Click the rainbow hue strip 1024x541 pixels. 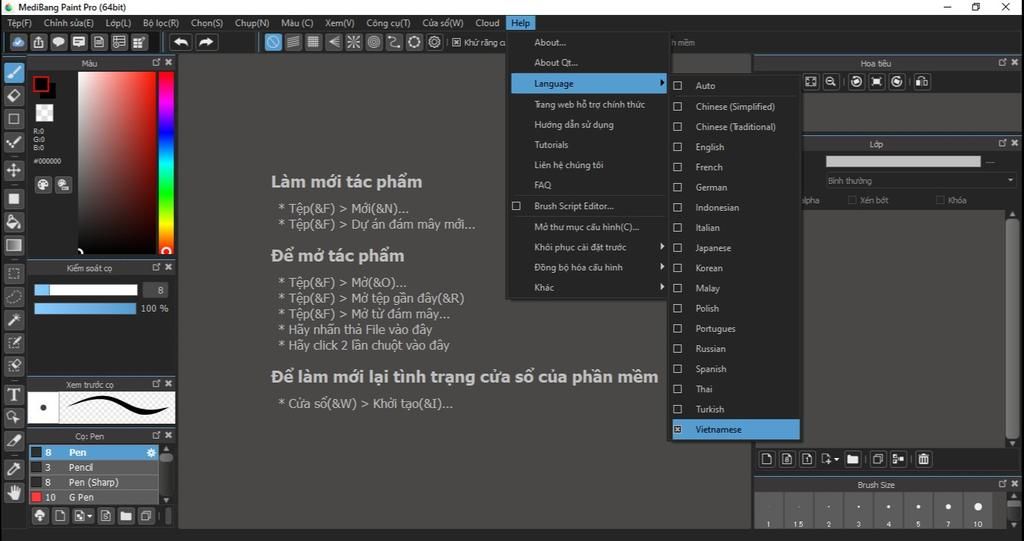pyautogui.click(x=166, y=160)
